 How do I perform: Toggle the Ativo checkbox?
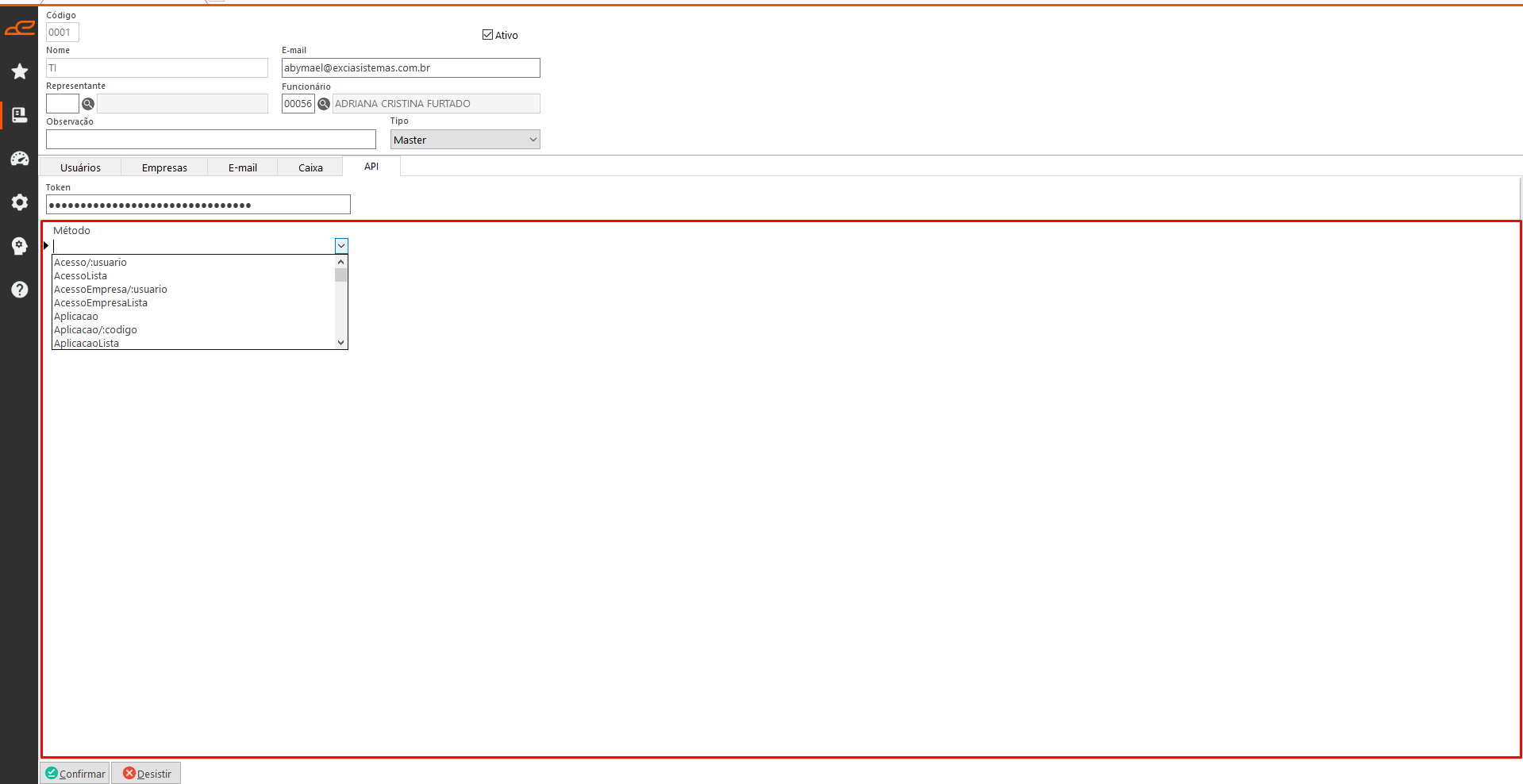tap(487, 35)
